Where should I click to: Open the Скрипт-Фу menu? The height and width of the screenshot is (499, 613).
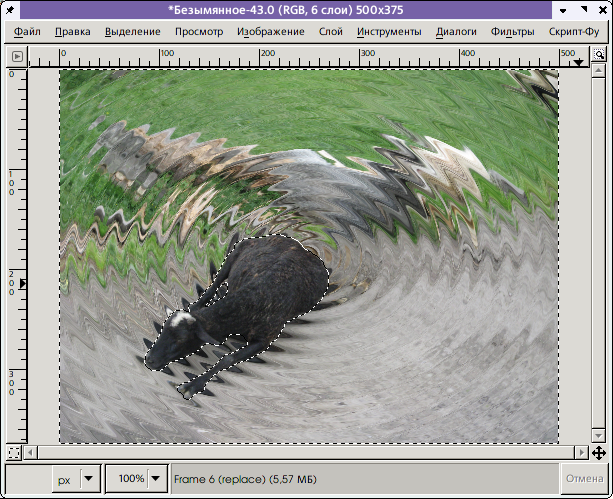pos(574,31)
